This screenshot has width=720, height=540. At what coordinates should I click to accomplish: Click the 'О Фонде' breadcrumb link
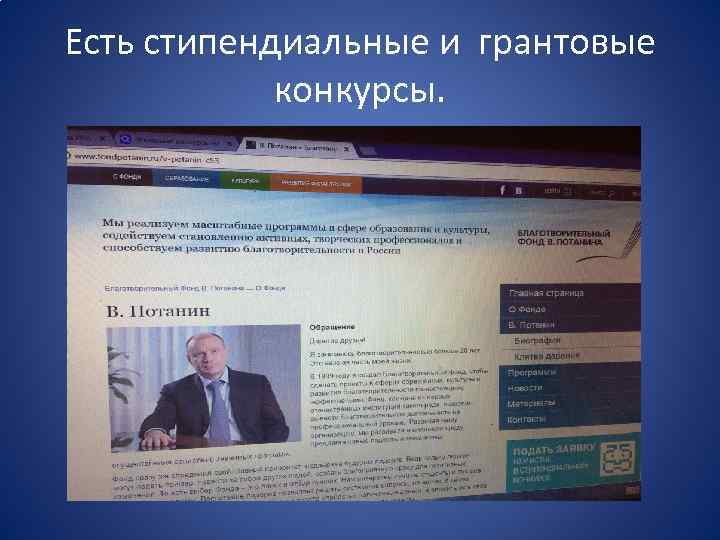pyautogui.click(x=270, y=288)
